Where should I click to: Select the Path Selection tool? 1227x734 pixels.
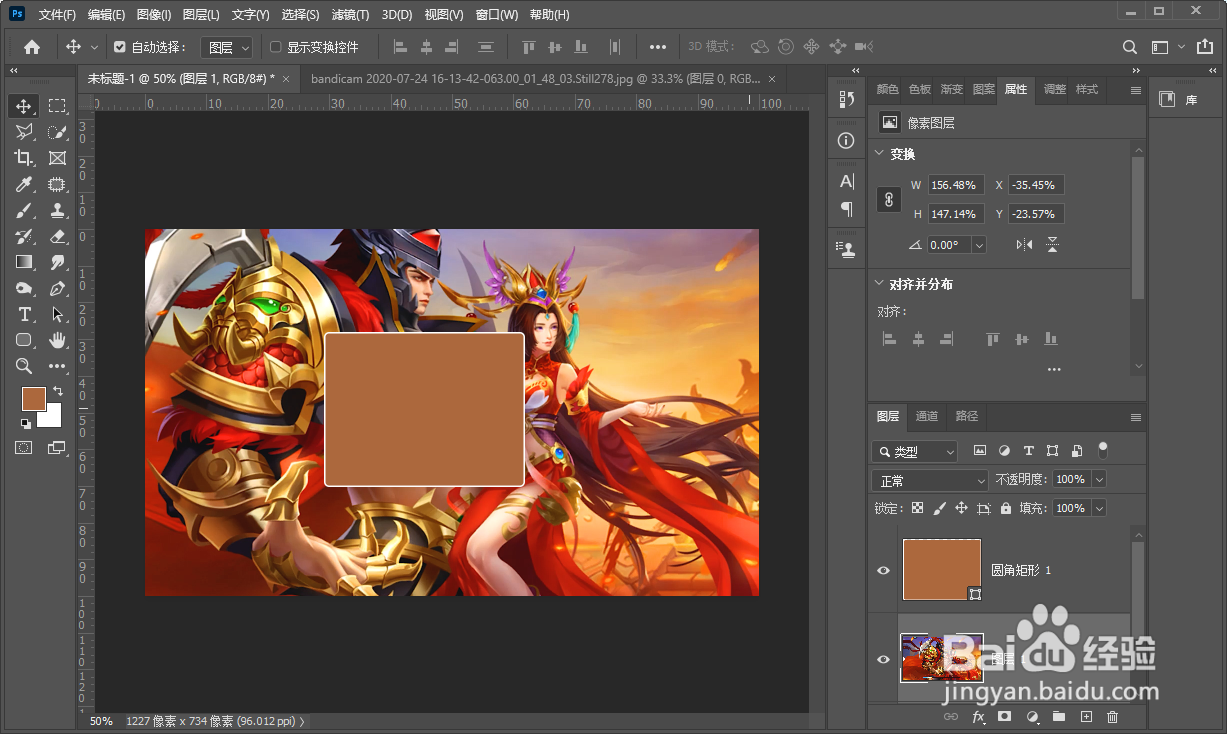pyautogui.click(x=57, y=314)
